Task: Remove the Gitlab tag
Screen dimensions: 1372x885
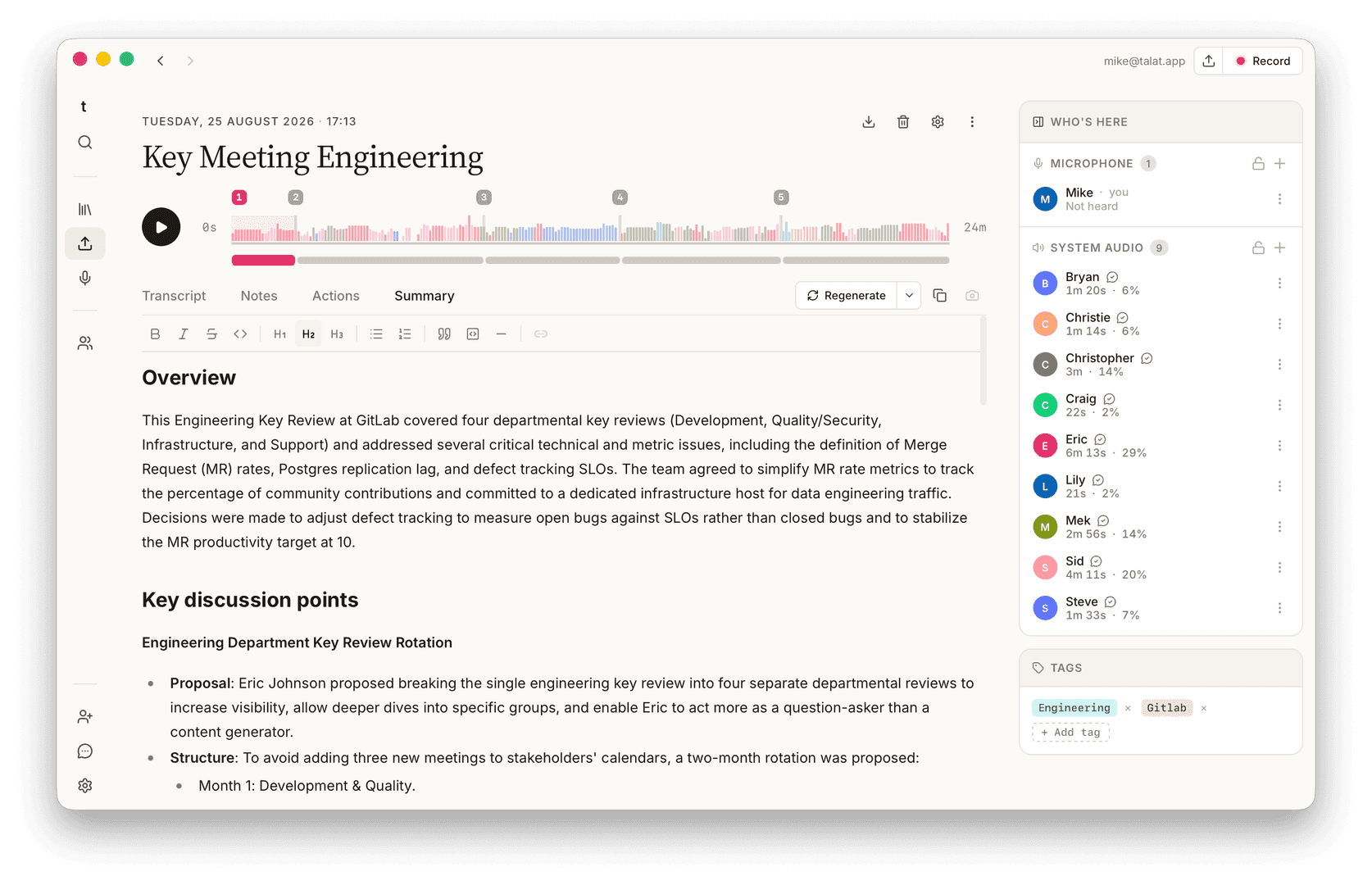Action: 1204,709
